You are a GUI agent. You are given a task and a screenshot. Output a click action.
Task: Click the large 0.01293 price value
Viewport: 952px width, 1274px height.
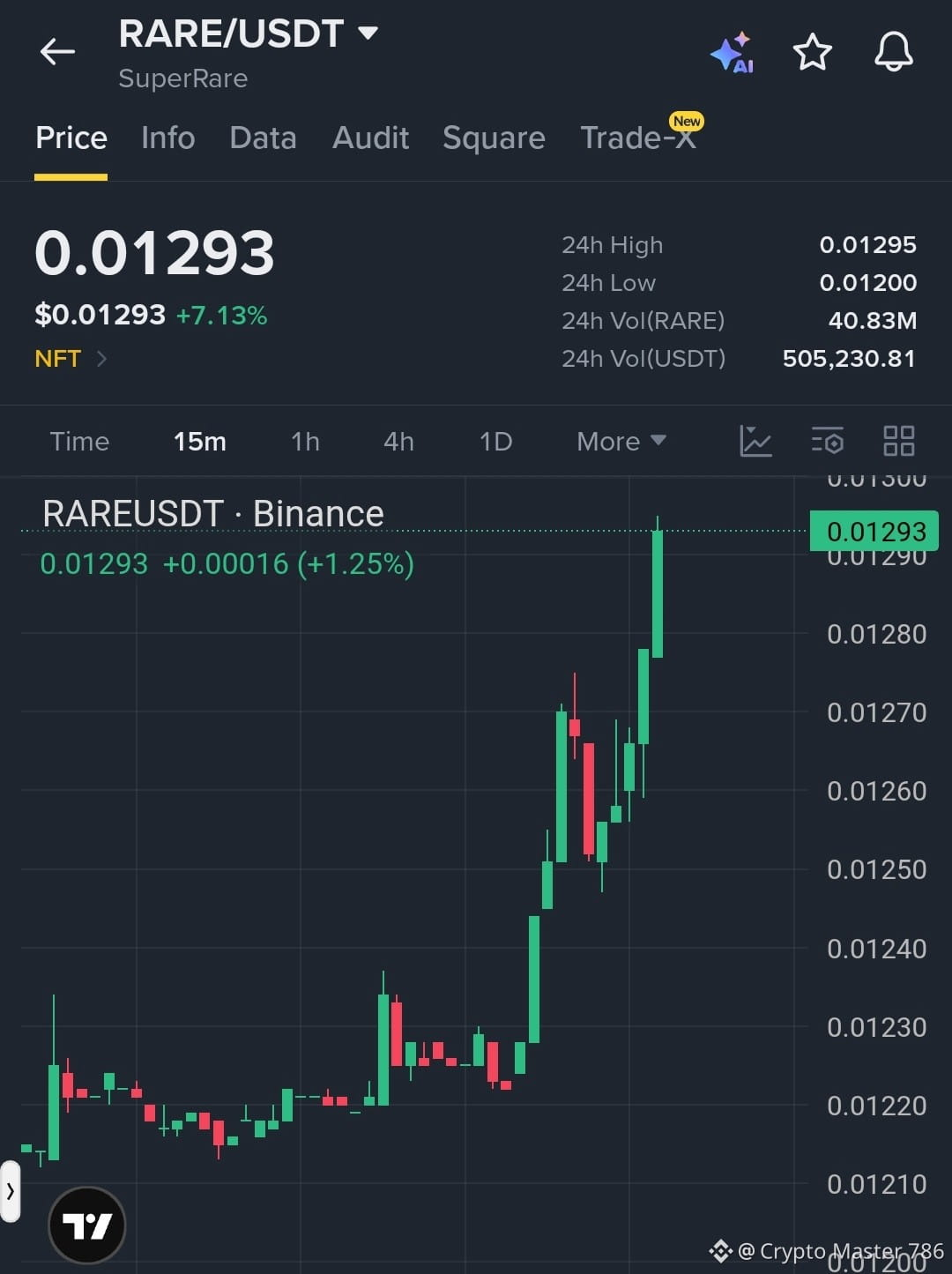click(x=154, y=253)
